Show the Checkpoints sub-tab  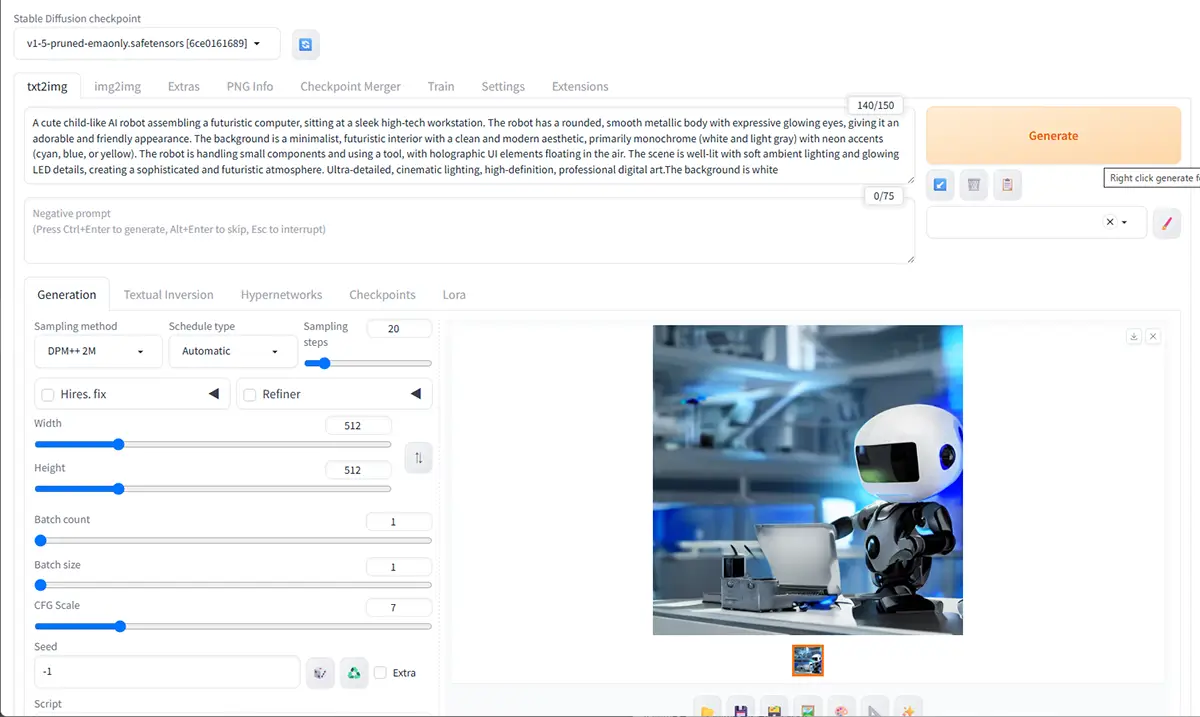[382, 294]
